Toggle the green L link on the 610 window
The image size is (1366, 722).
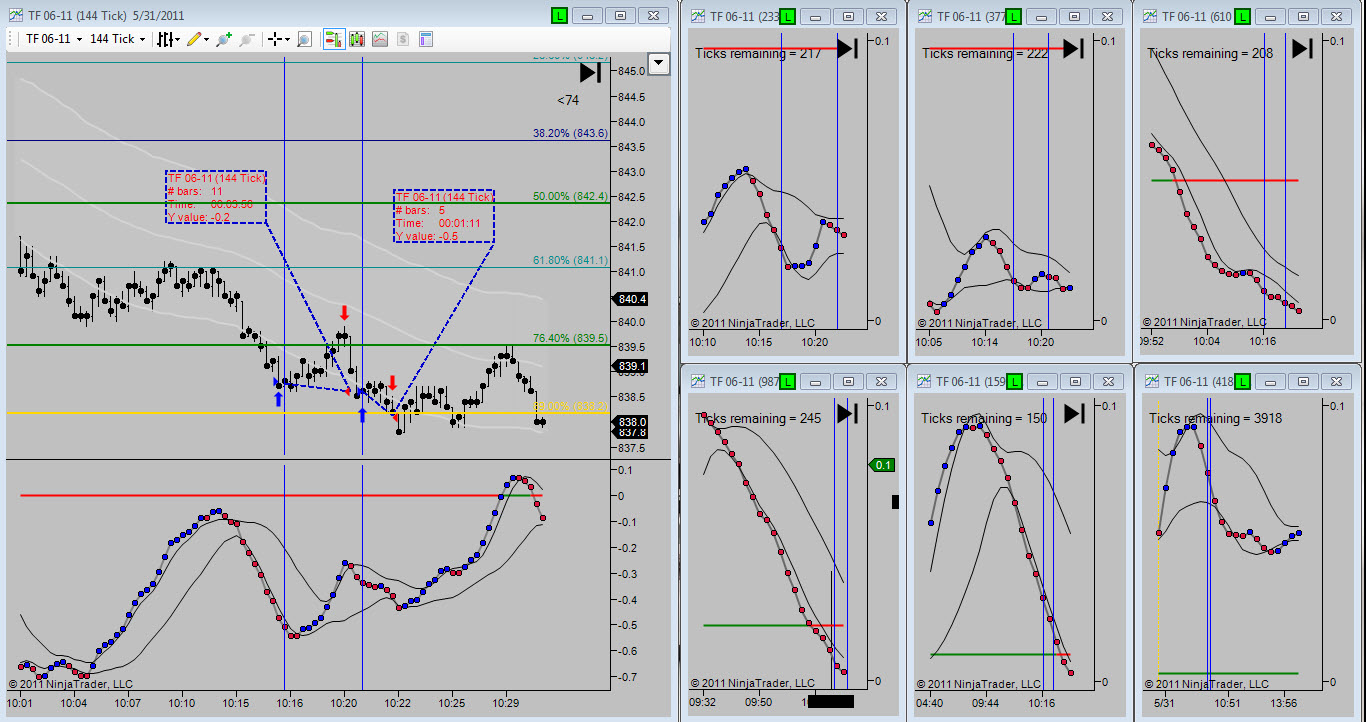[x=1243, y=16]
